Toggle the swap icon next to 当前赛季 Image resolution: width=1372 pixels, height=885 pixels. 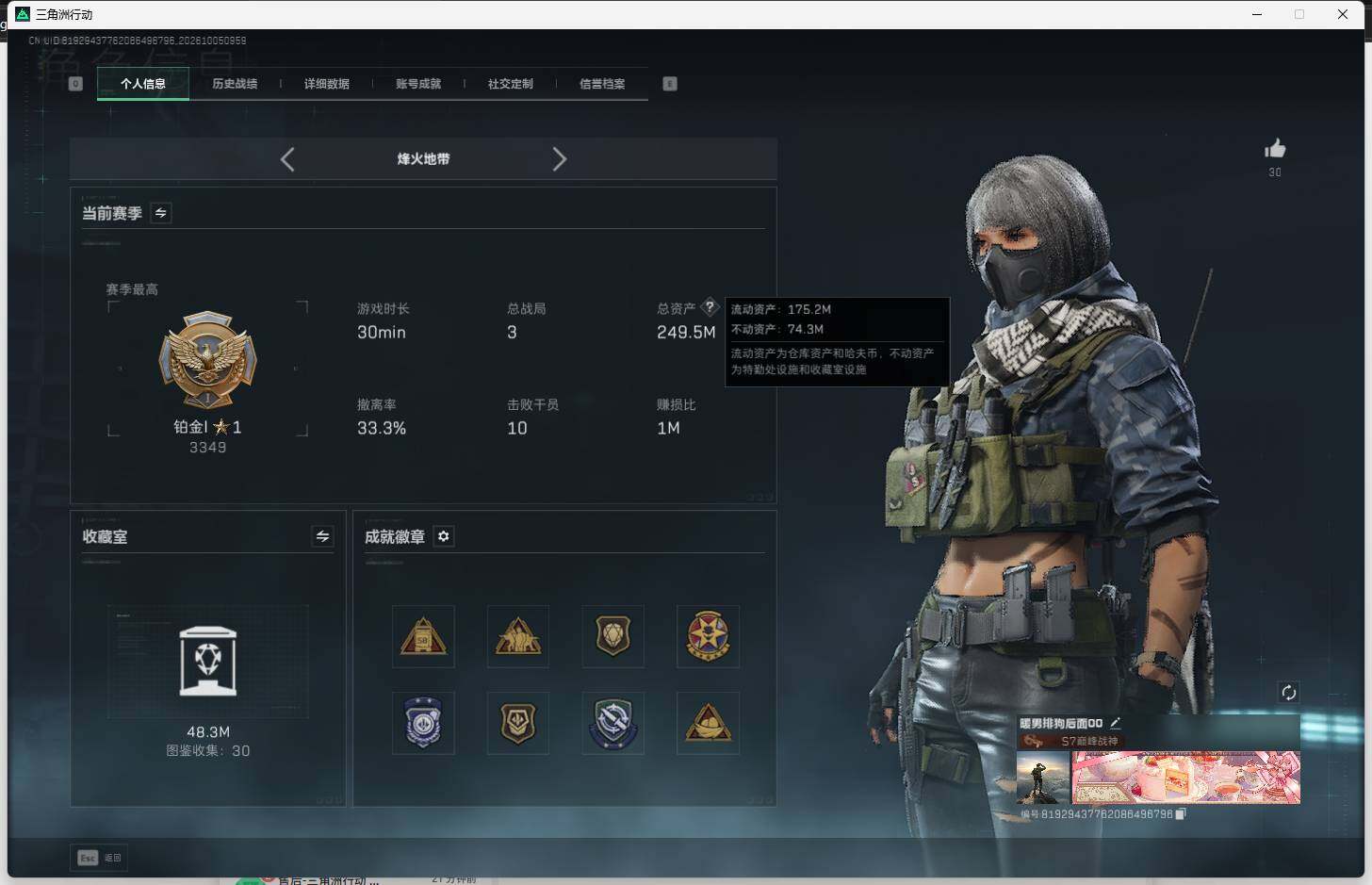pos(160,213)
